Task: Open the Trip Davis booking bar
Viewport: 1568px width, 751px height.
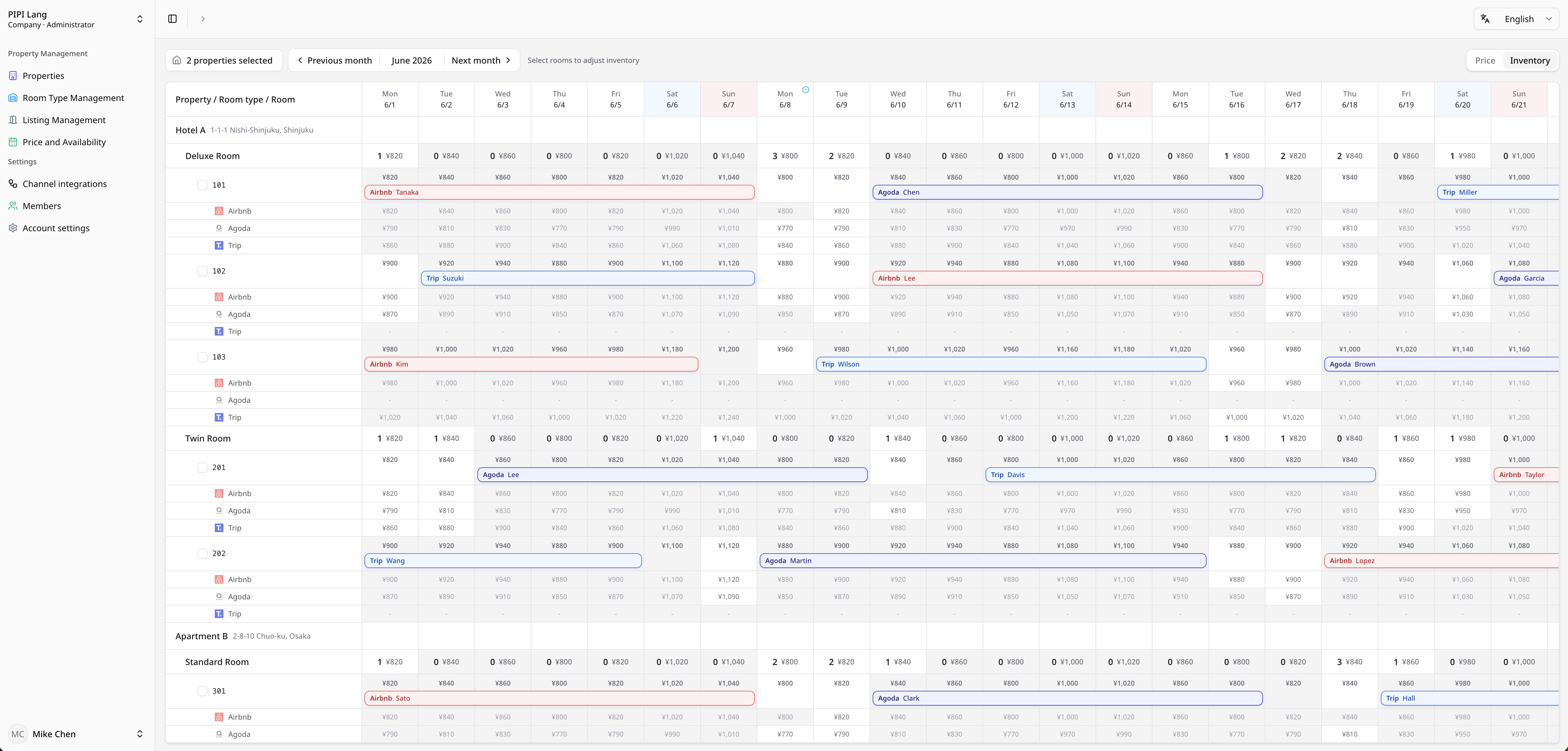Action: coord(1180,475)
